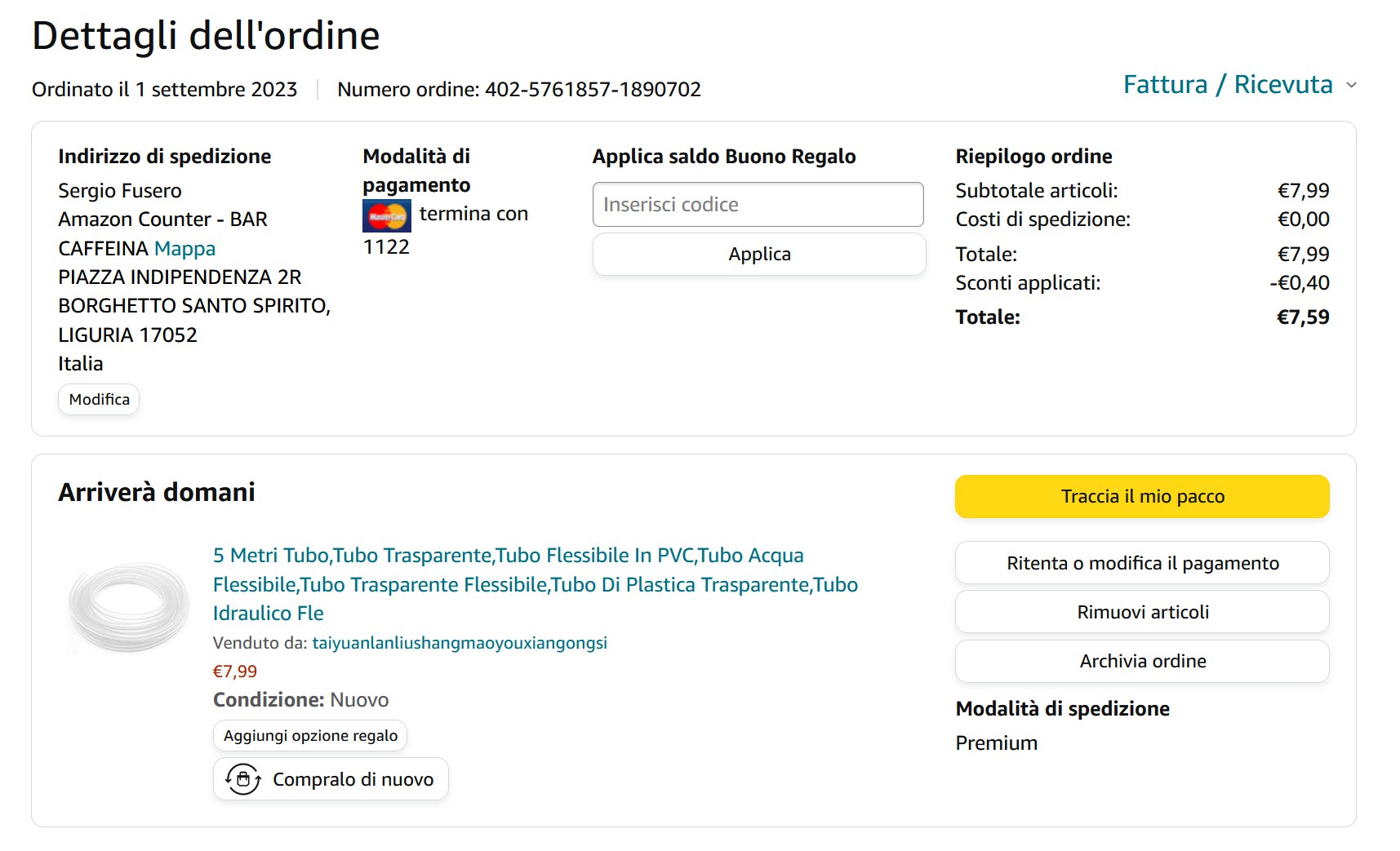Open the Fattura / Ricevuta link
The height and width of the screenshot is (851, 1400).
click(x=1227, y=85)
